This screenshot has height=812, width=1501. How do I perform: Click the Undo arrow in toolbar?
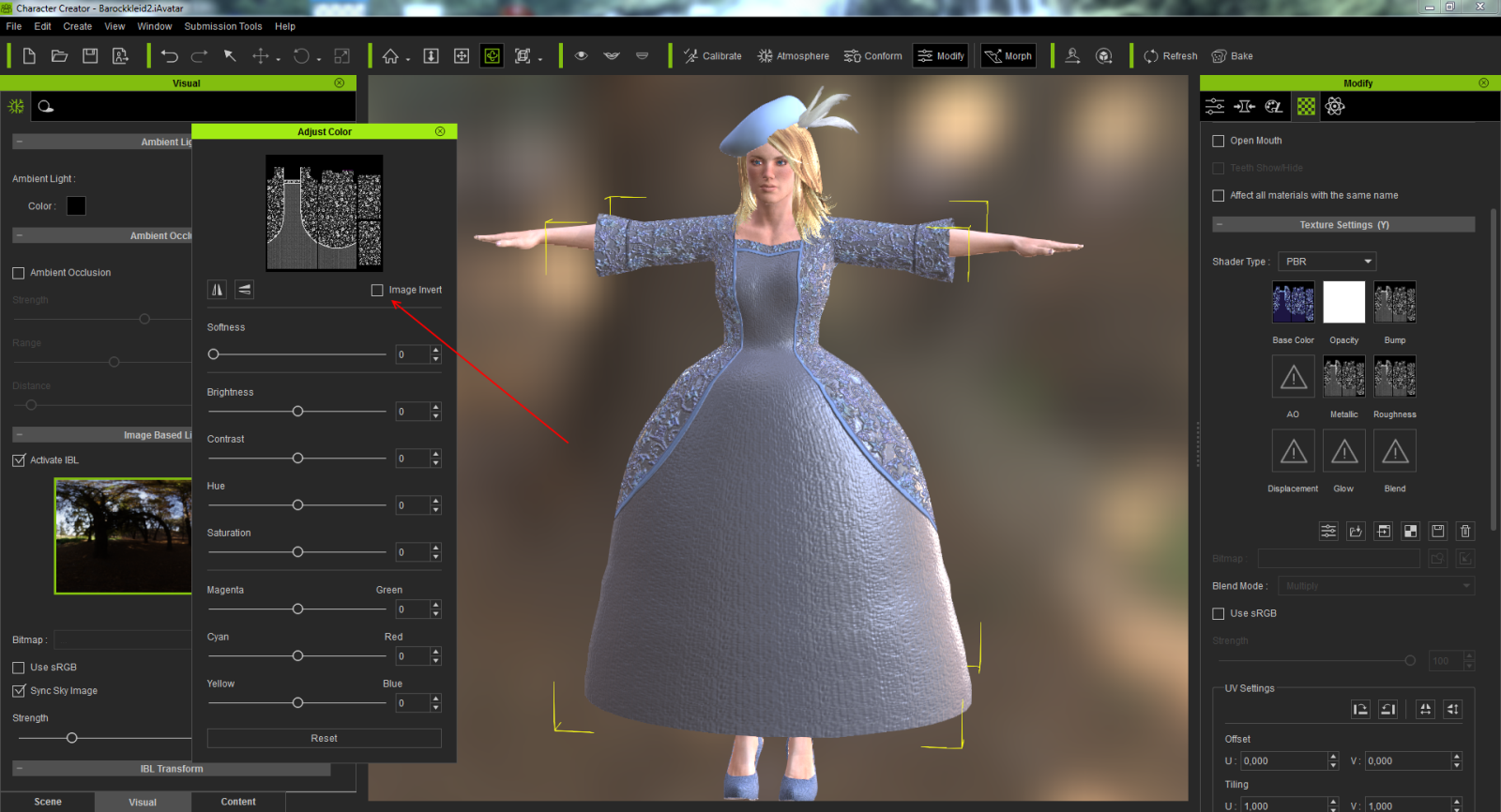pyautogui.click(x=169, y=56)
